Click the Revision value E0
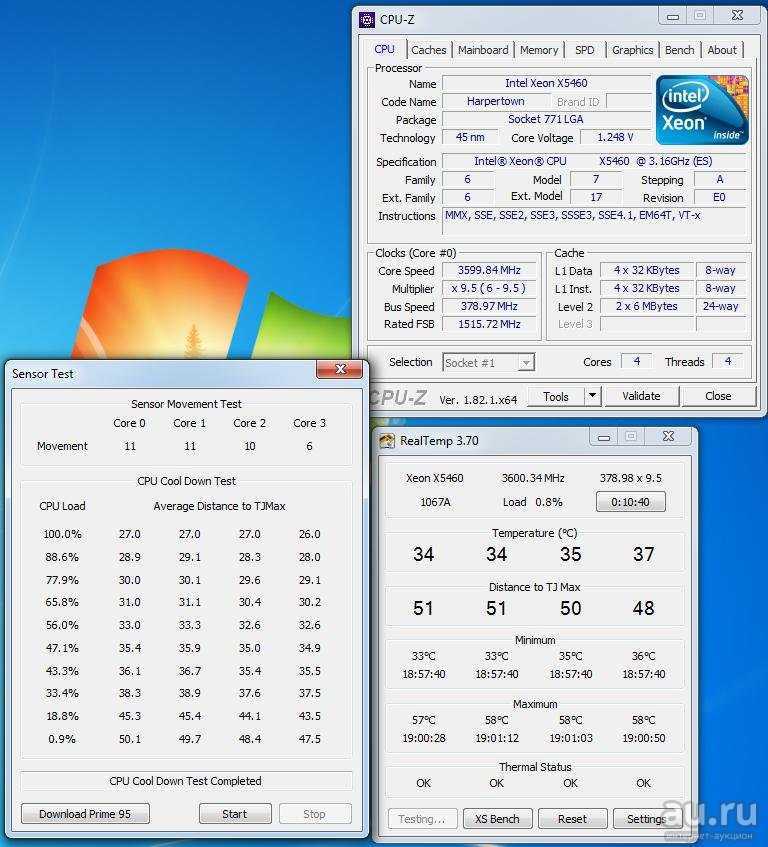This screenshot has height=847, width=768. pos(719,197)
